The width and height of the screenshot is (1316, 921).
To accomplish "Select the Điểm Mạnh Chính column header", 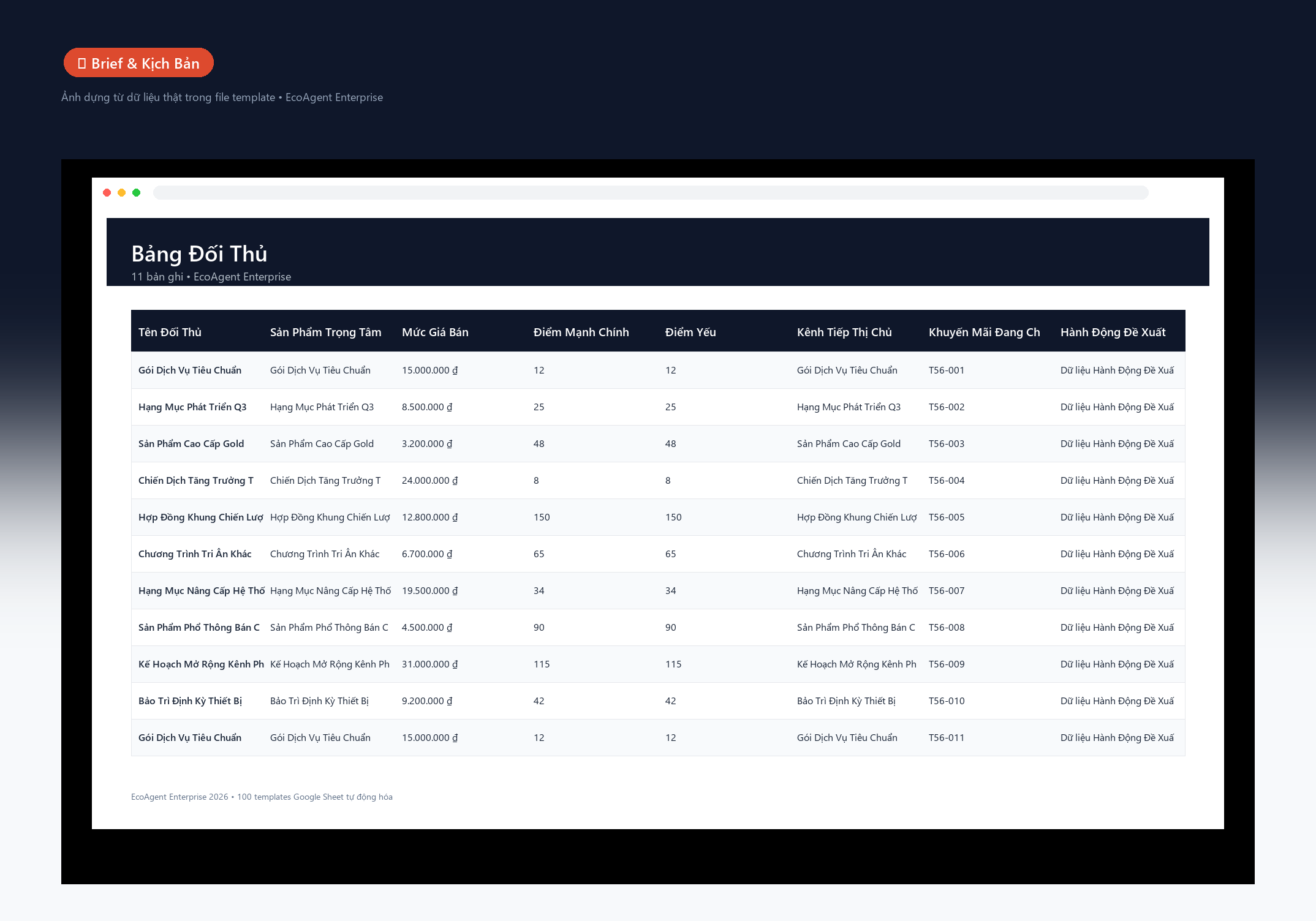I will coord(581,332).
